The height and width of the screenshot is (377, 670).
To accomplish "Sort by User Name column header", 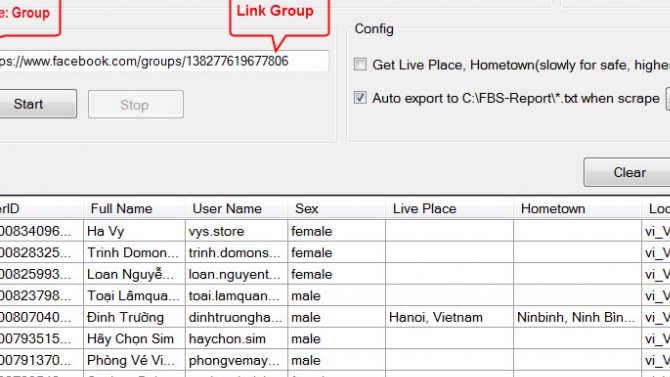I will click(236, 209).
